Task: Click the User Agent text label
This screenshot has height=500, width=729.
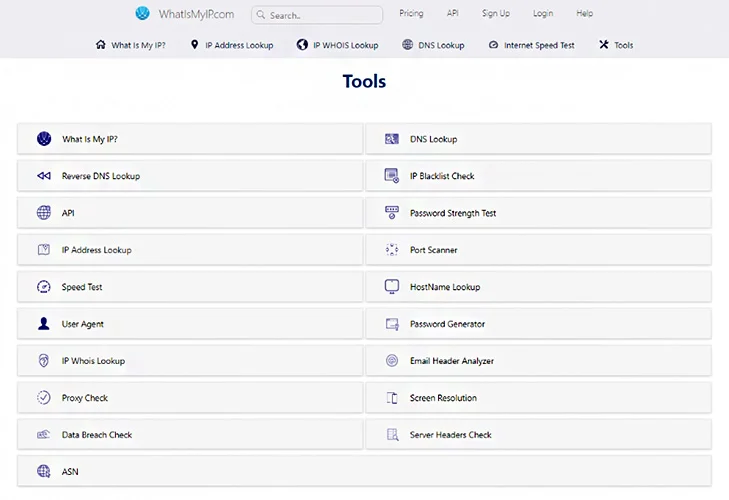Action: point(82,324)
